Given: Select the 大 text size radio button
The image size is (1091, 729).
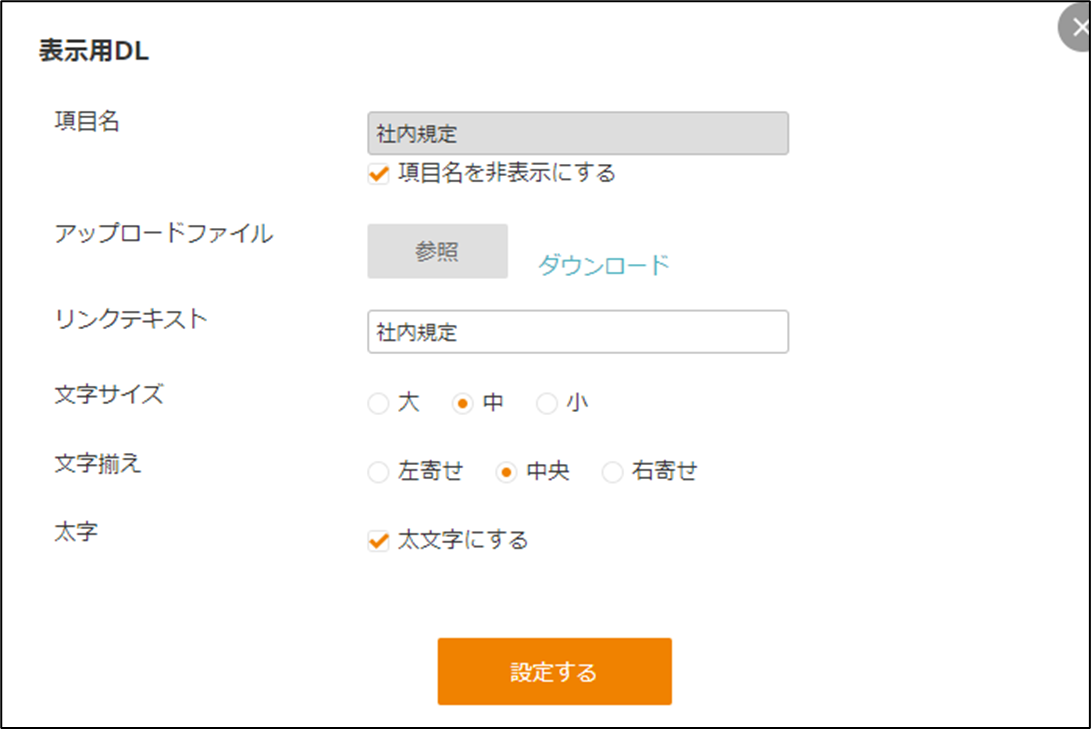Looking at the screenshot, I should [x=379, y=403].
